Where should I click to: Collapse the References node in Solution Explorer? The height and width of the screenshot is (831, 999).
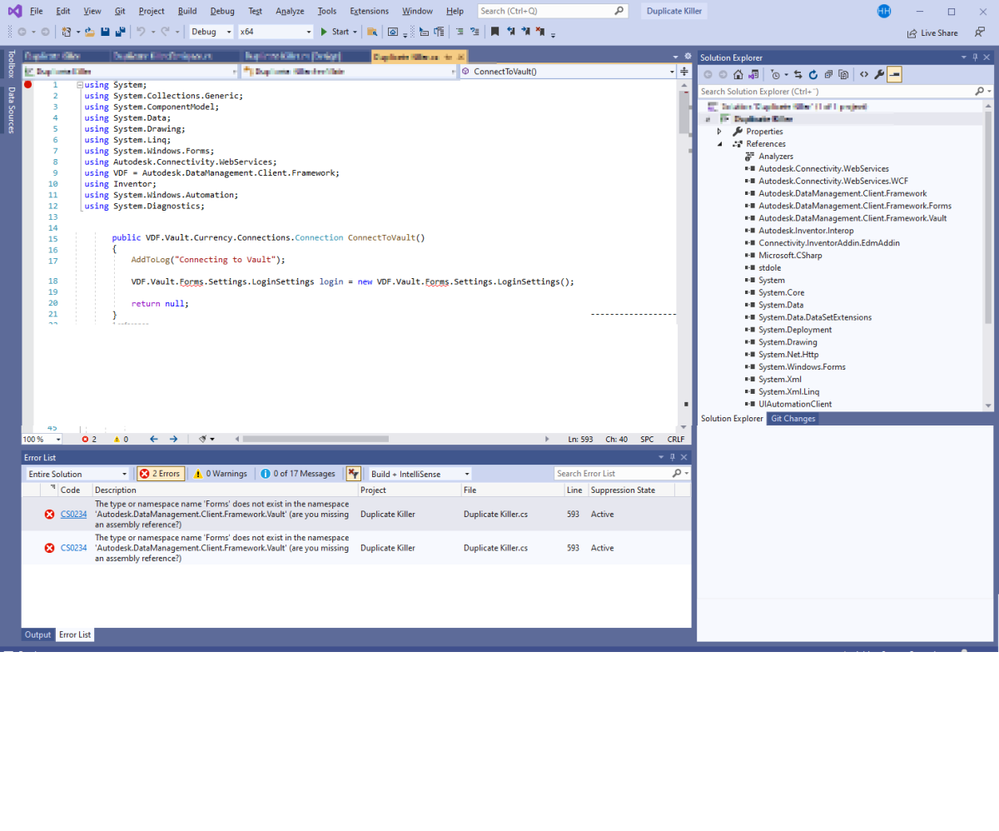720,144
